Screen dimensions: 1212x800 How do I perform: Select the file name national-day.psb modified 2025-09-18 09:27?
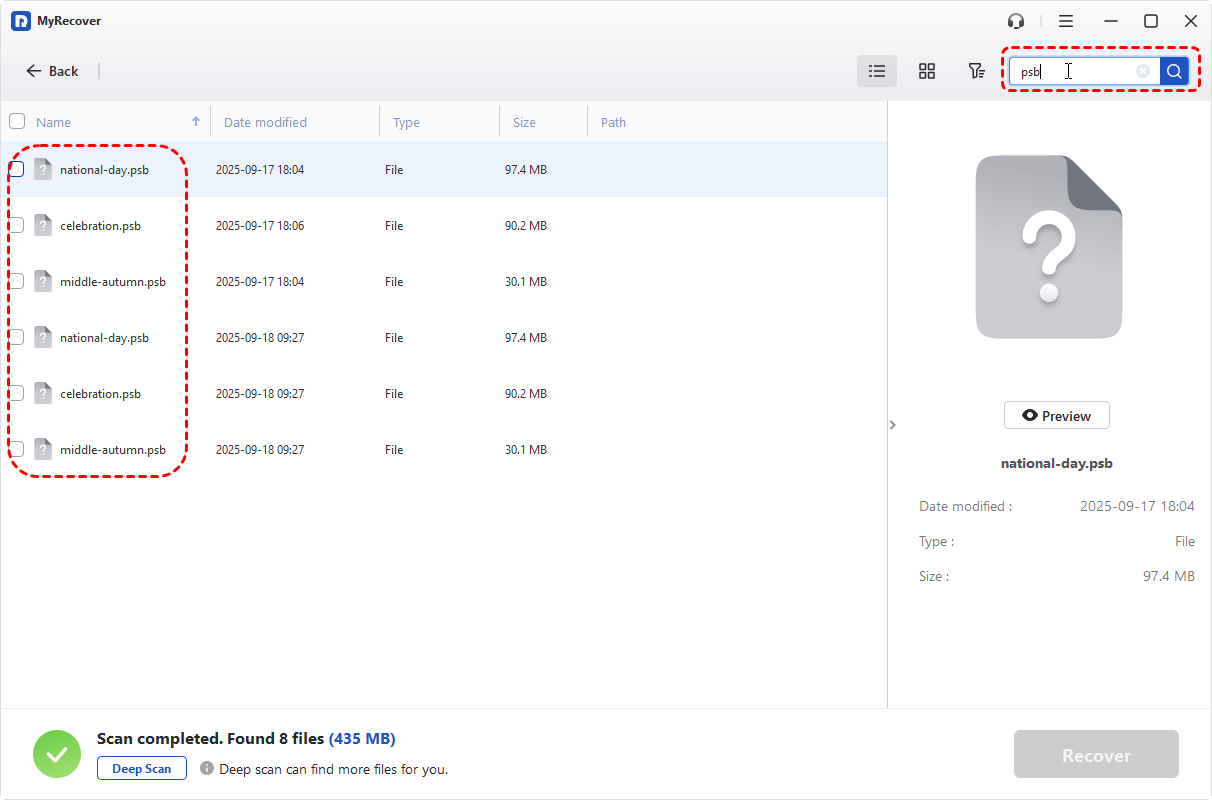click(104, 338)
